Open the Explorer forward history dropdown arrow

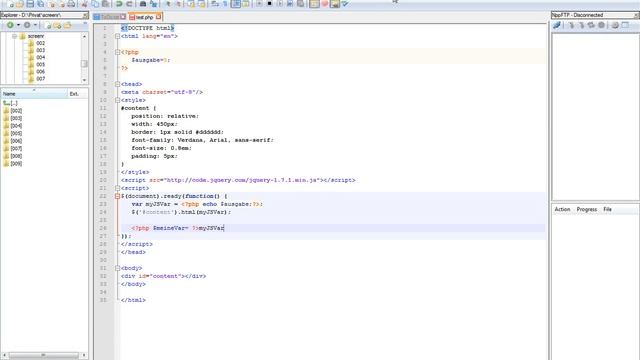point(36,25)
